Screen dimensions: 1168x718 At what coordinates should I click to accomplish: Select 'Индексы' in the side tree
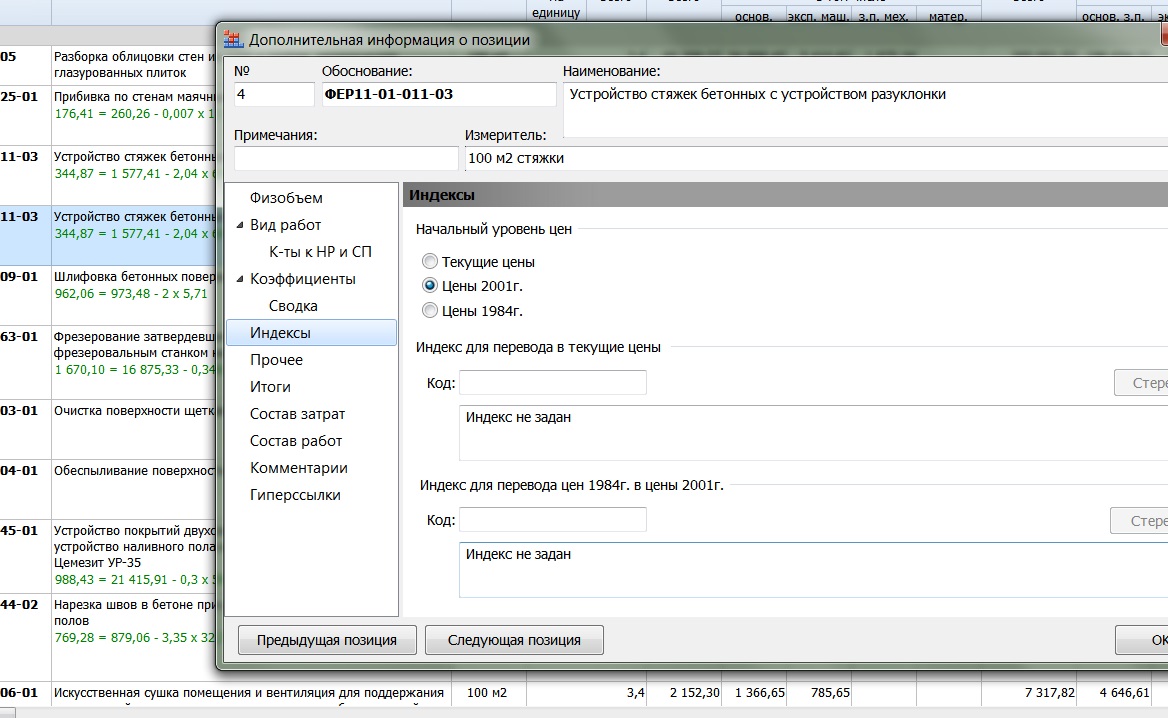(280, 333)
